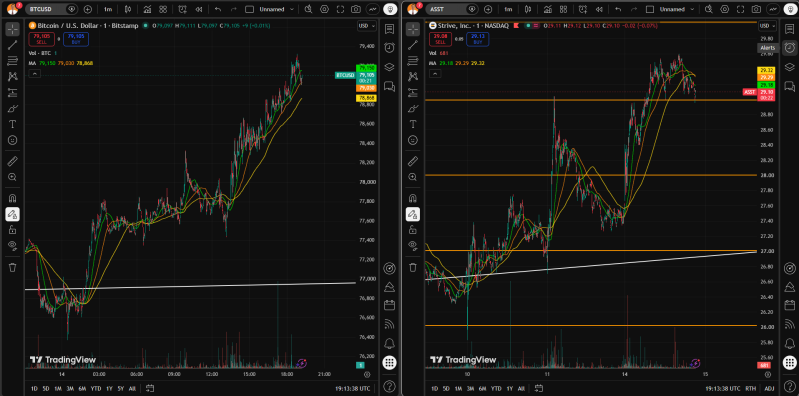Screen dimensions: 799x396
Task: Toggle hide all drawings eye in ASST chart
Action: point(413,245)
